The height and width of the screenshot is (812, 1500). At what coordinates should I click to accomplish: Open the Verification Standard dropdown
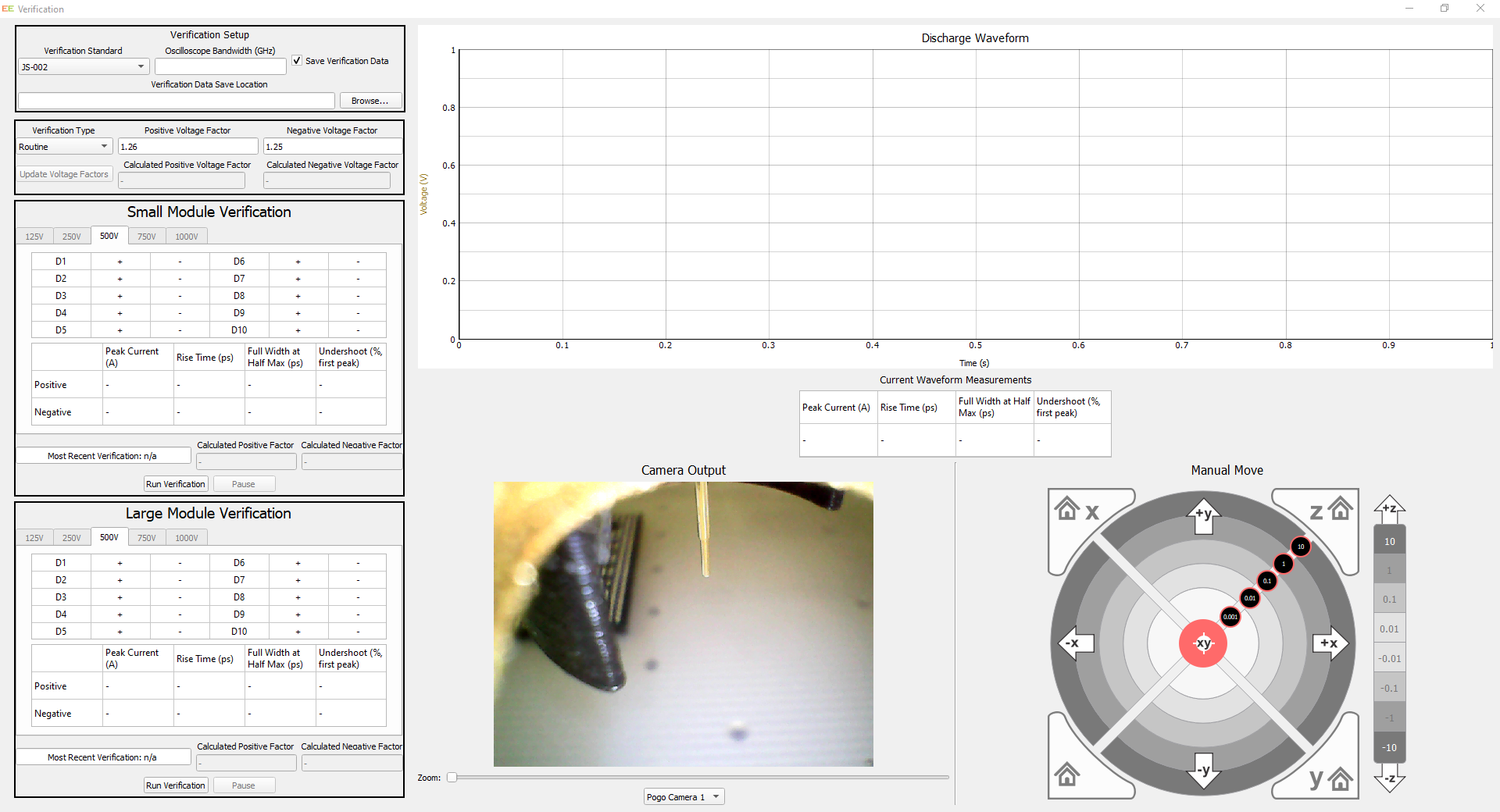pos(83,67)
